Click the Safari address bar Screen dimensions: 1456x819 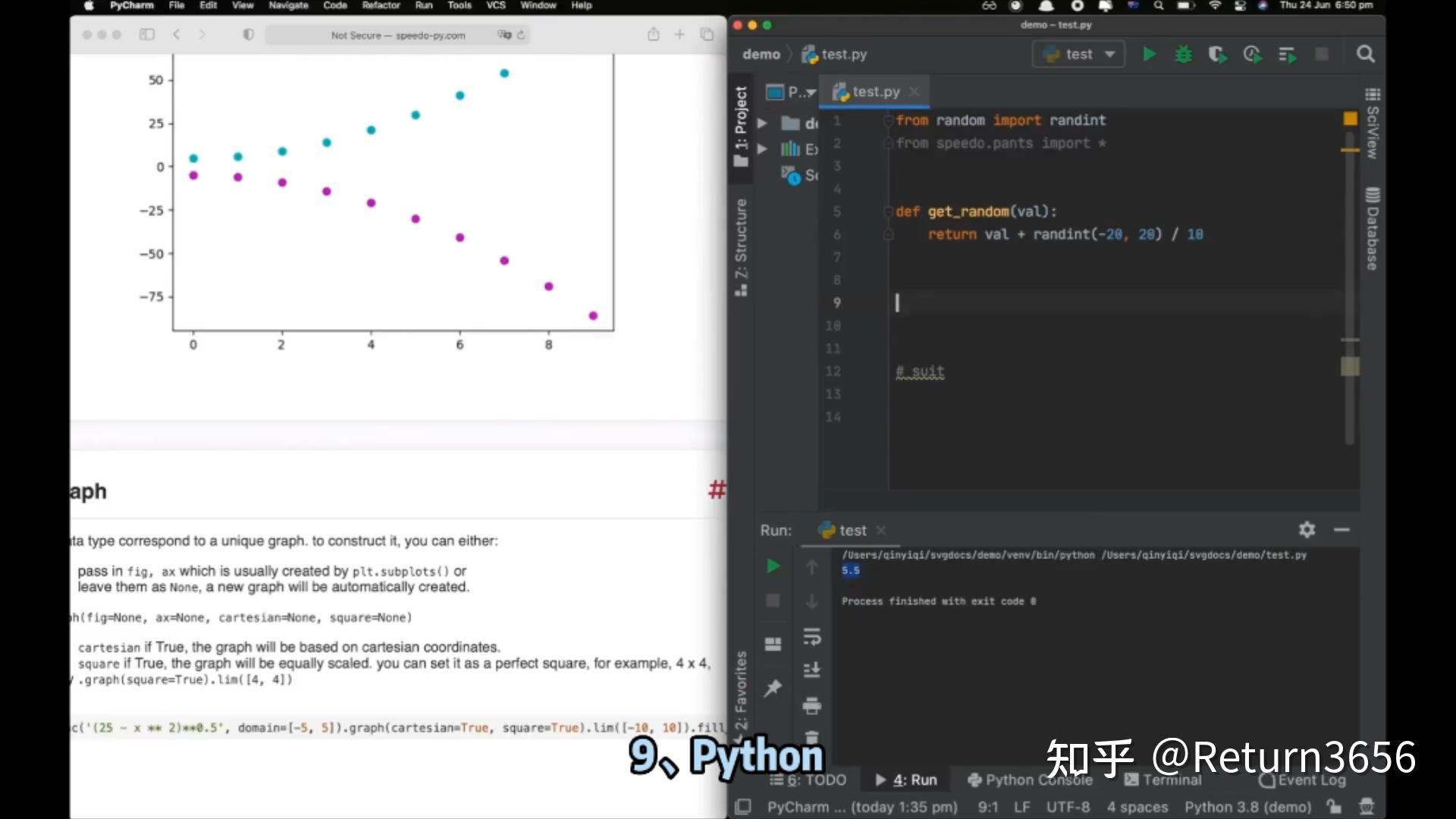pyautogui.click(x=397, y=35)
